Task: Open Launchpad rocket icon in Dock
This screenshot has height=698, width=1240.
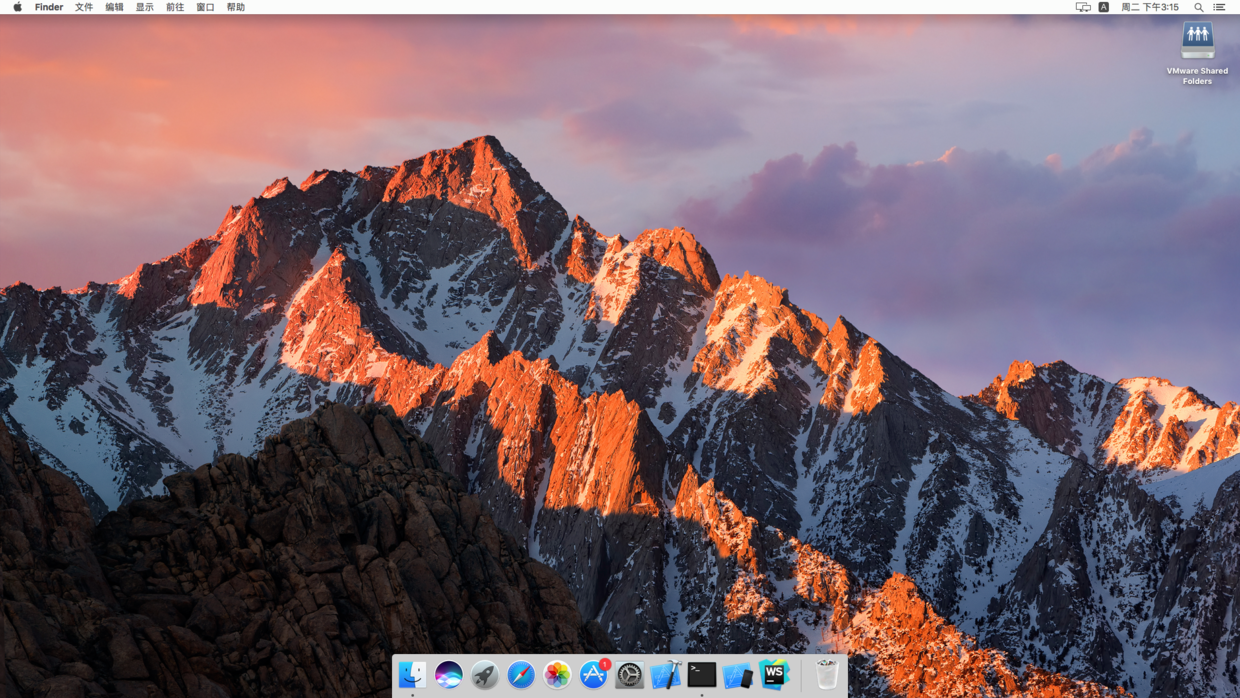Action: click(x=485, y=675)
